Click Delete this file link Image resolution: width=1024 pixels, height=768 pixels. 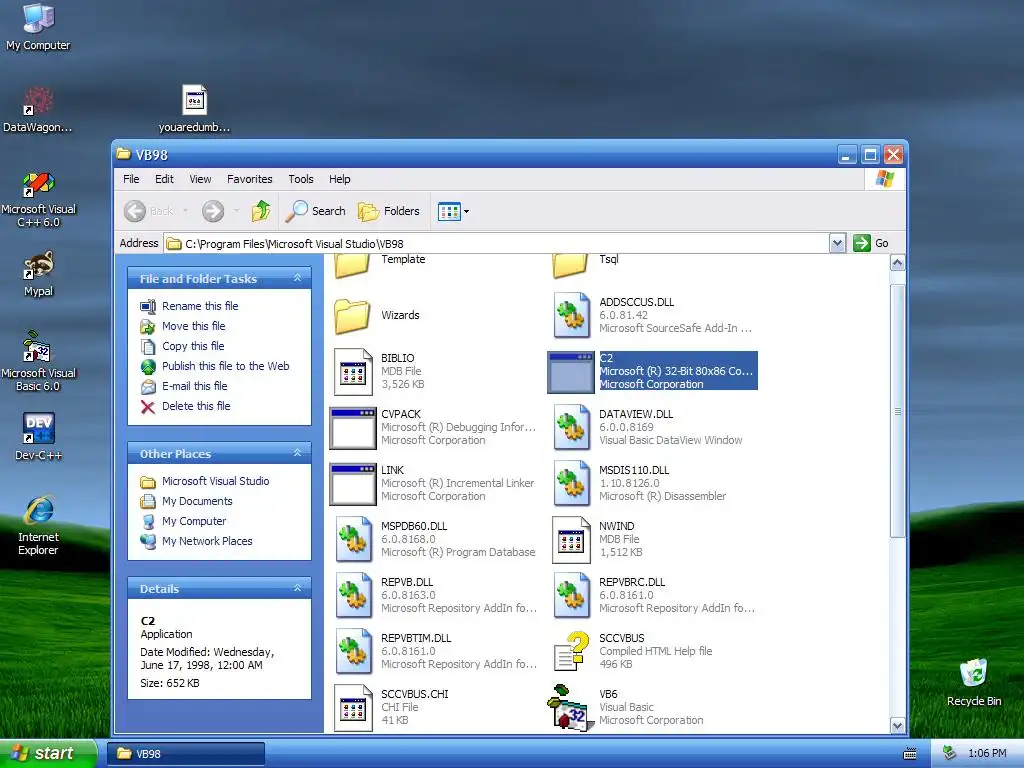(x=196, y=406)
